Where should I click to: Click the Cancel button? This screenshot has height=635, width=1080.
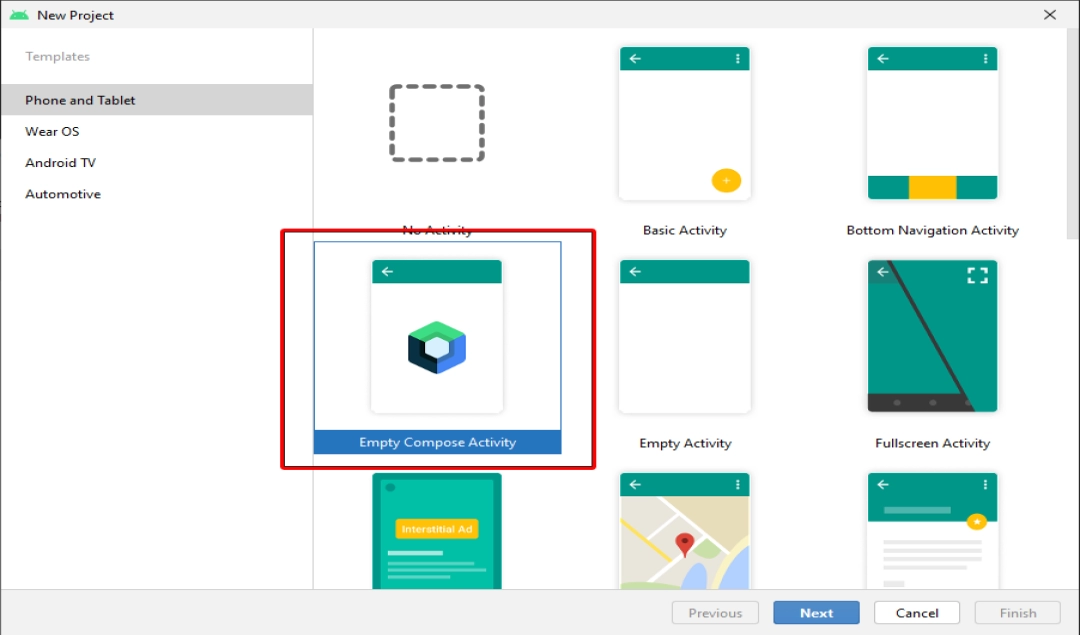click(x=917, y=612)
